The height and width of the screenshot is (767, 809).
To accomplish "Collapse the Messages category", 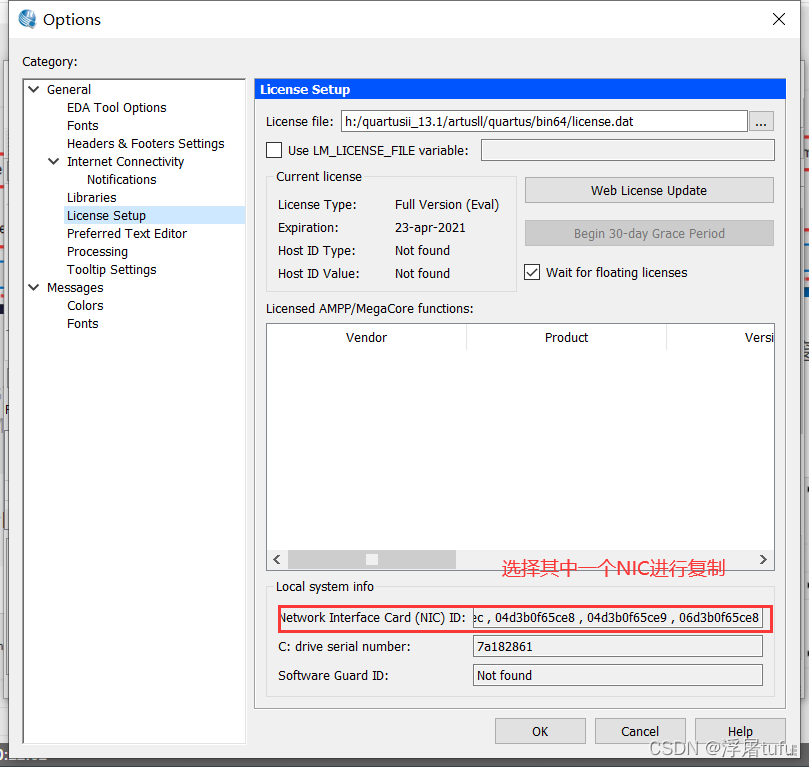I will (34, 287).
